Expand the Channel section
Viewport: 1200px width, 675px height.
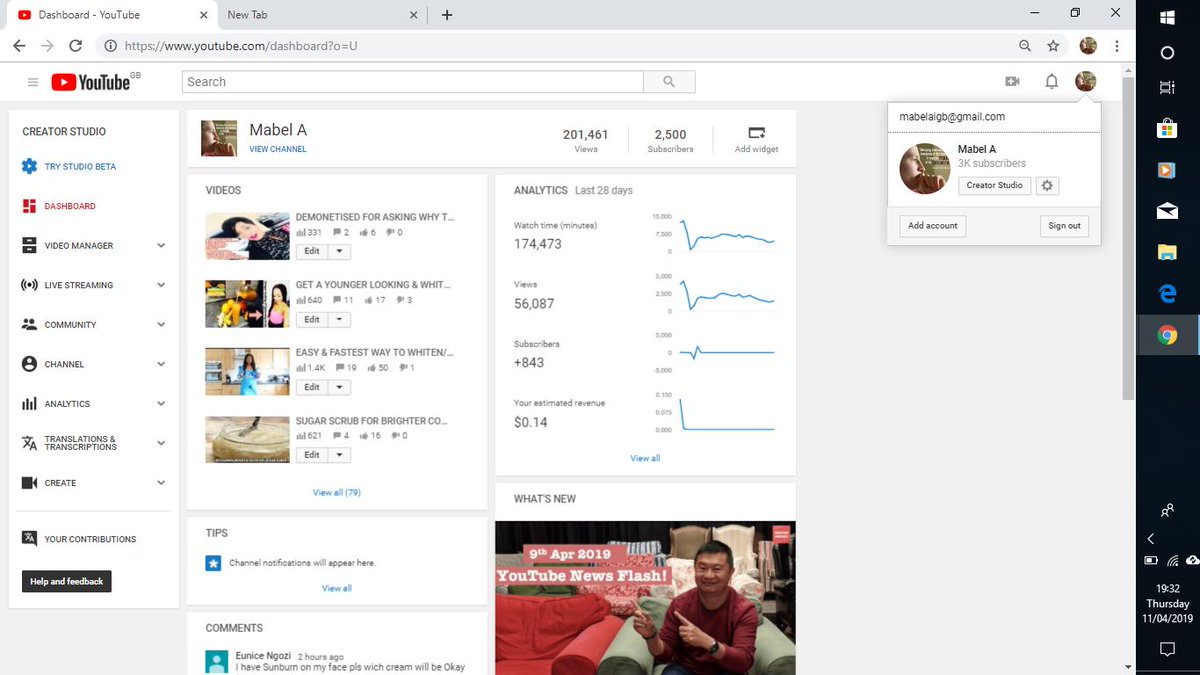click(161, 364)
